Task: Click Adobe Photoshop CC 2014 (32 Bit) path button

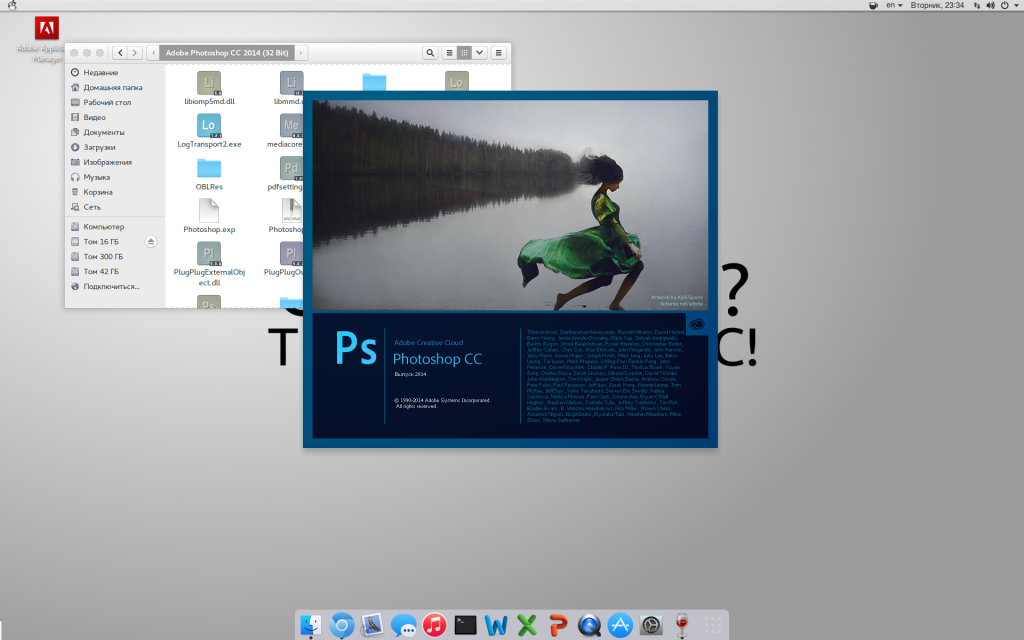Action: point(227,53)
